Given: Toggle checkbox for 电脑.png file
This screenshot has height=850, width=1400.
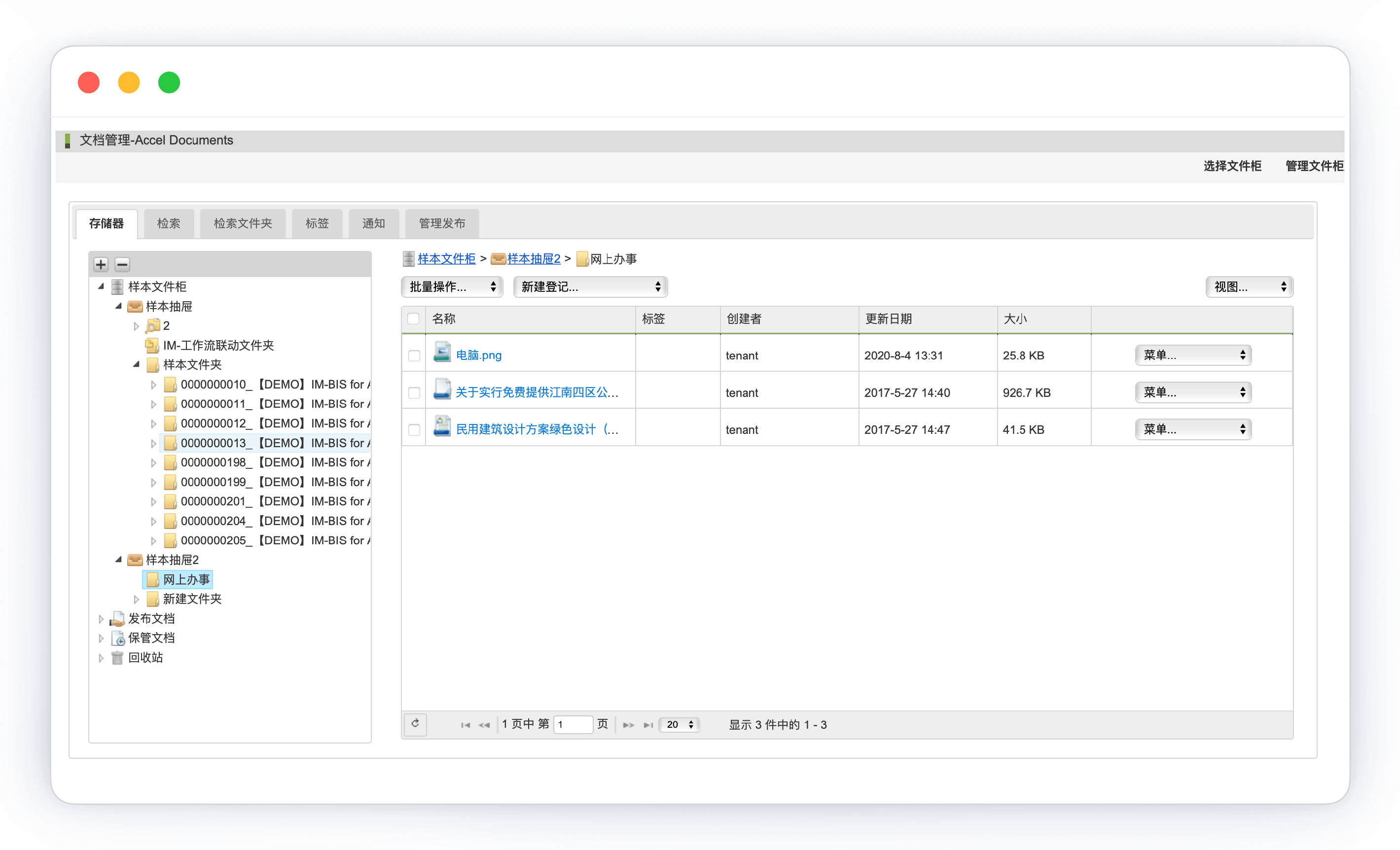Looking at the screenshot, I should point(414,354).
